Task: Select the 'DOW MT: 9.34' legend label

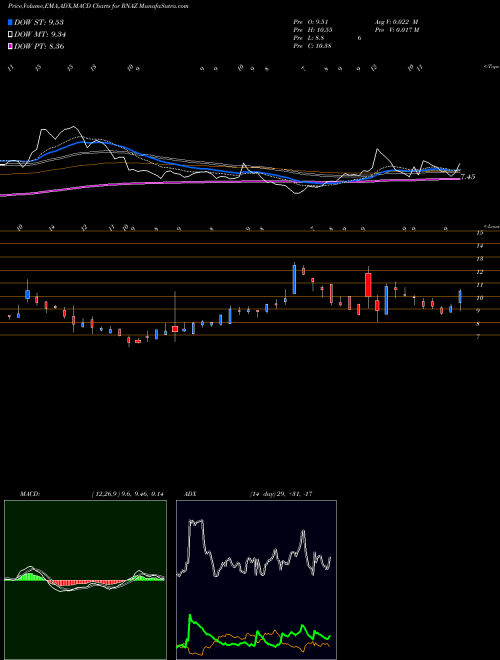Action: tap(40, 35)
